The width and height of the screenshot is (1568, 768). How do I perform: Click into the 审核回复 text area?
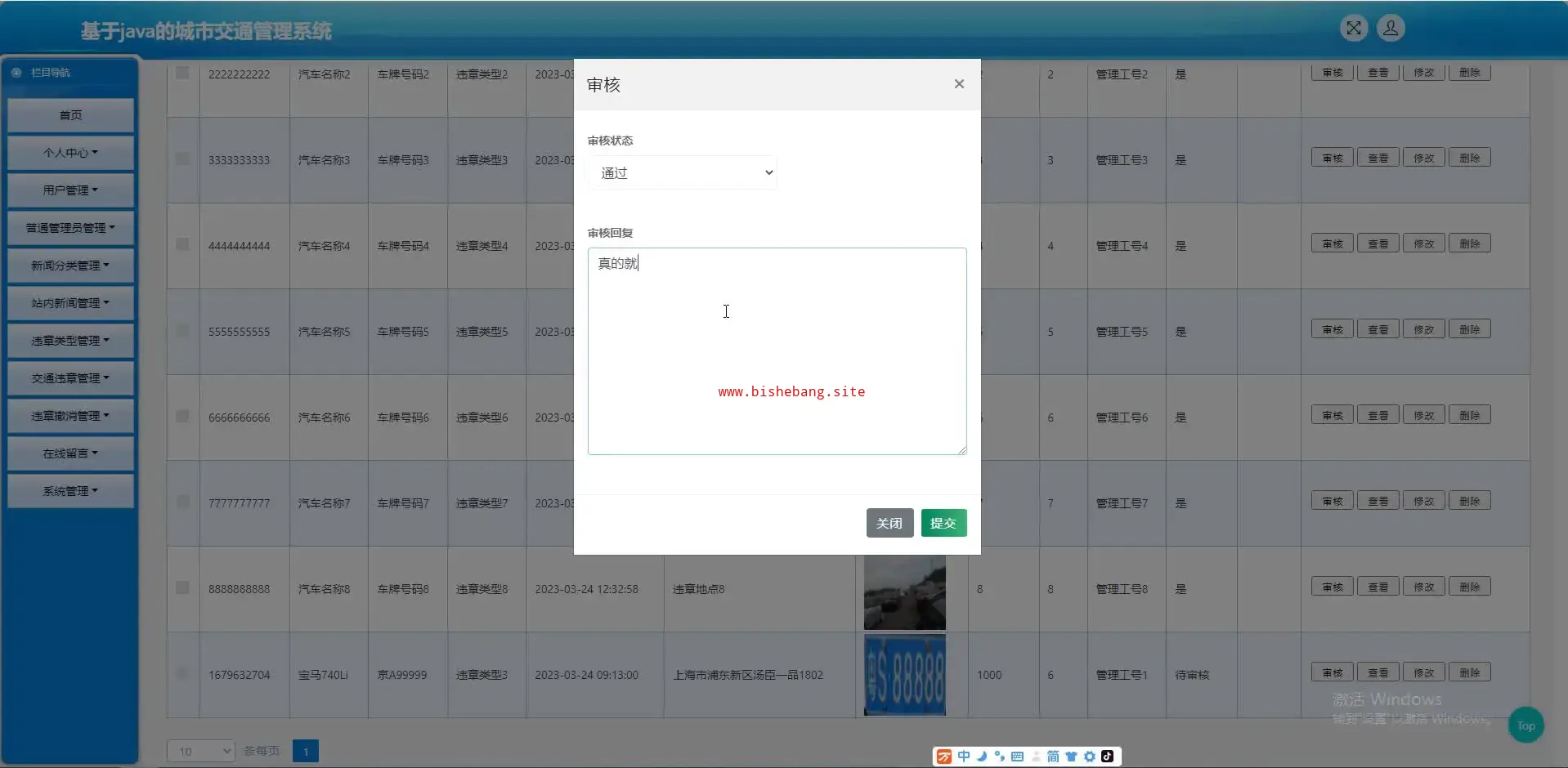(777, 351)
